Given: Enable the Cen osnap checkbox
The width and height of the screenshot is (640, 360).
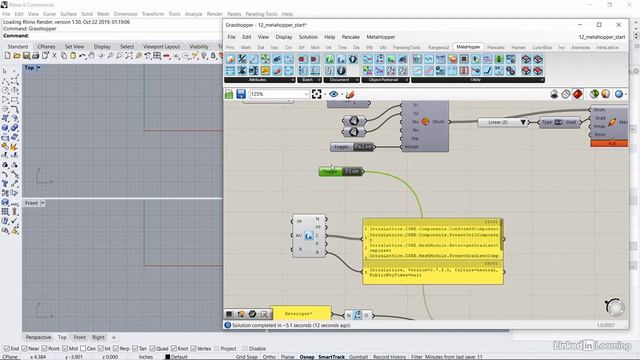Looking at the screenshot, I should 83,349.
